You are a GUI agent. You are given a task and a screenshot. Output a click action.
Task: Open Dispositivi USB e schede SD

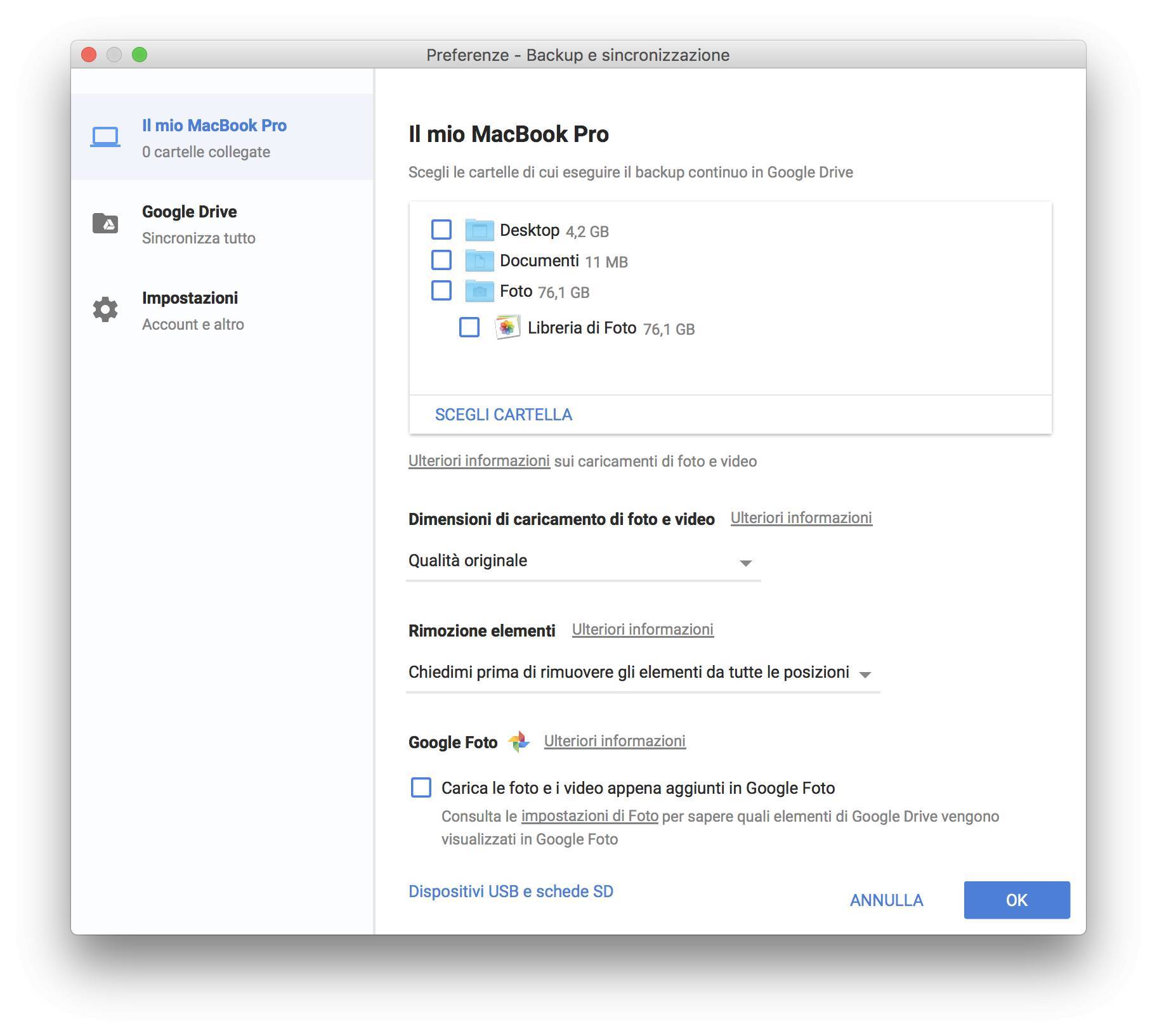(511, 891)
